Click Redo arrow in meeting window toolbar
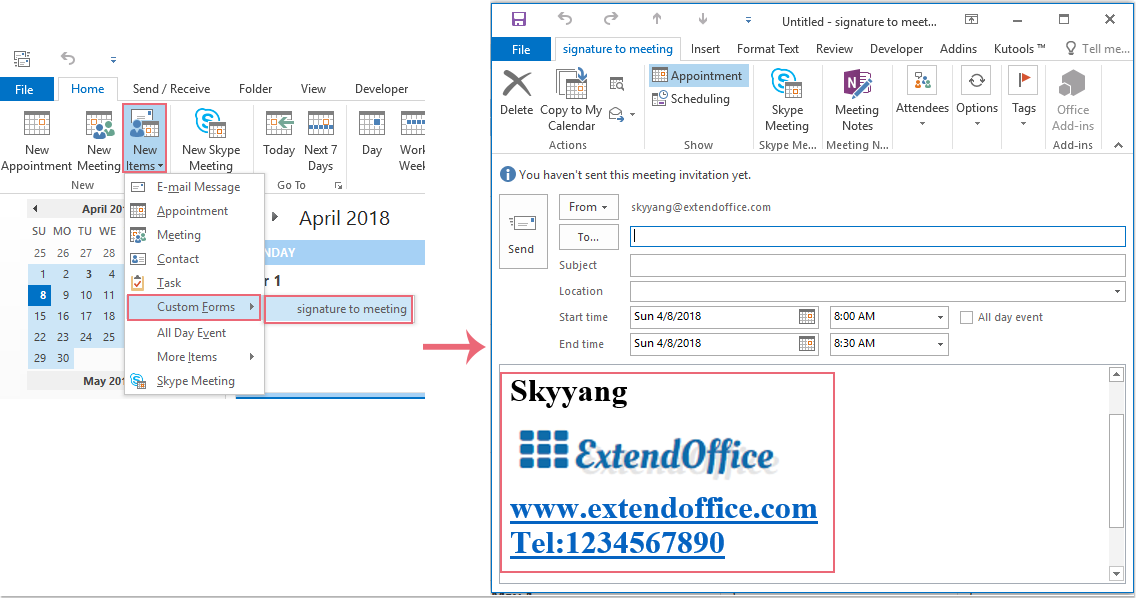The width and height of the screenshot is (1136, 598). coord(611,20)
